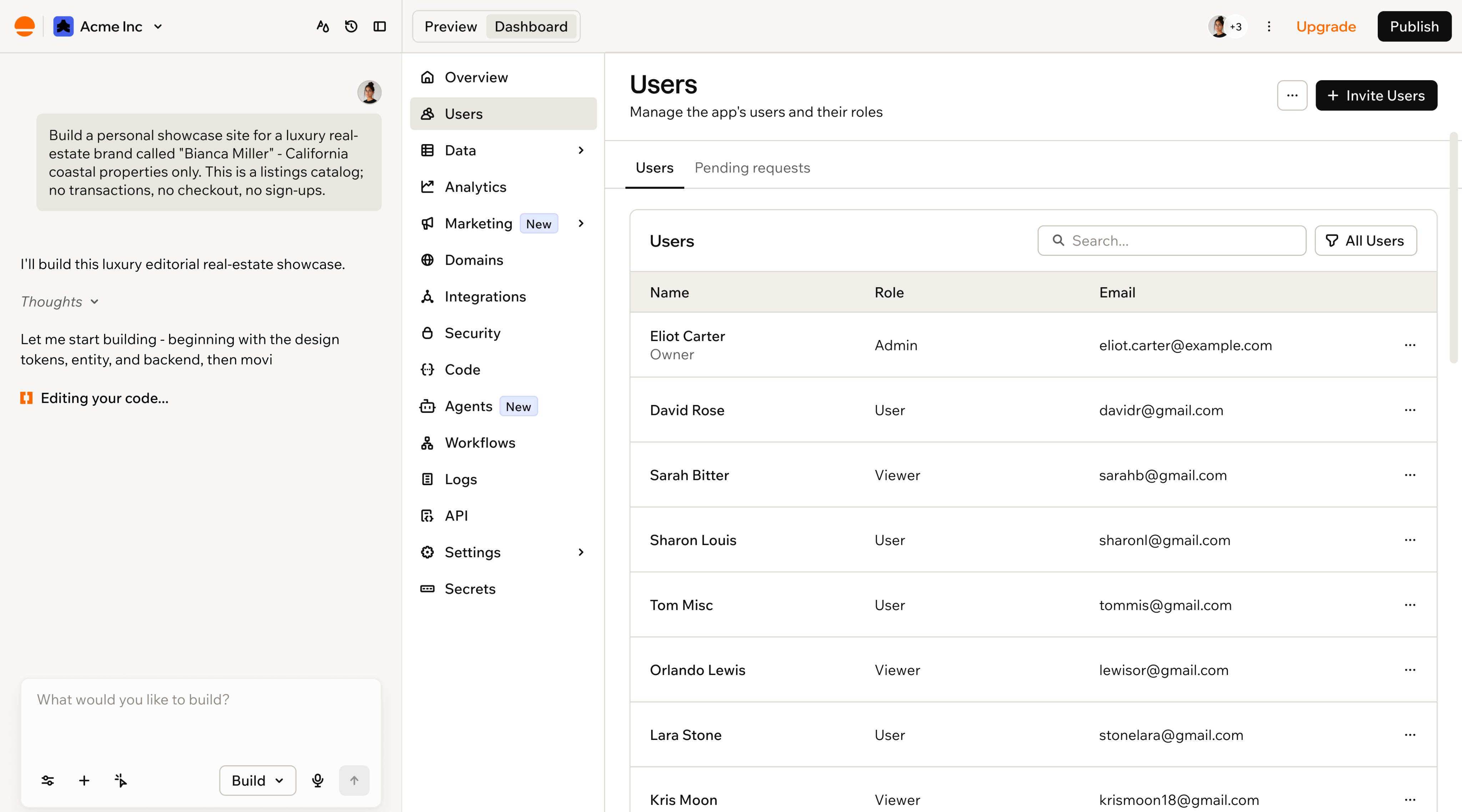Click the Admin role for Eliot Carter
The image size is (1462, 812).
click(x=896, y=346)
